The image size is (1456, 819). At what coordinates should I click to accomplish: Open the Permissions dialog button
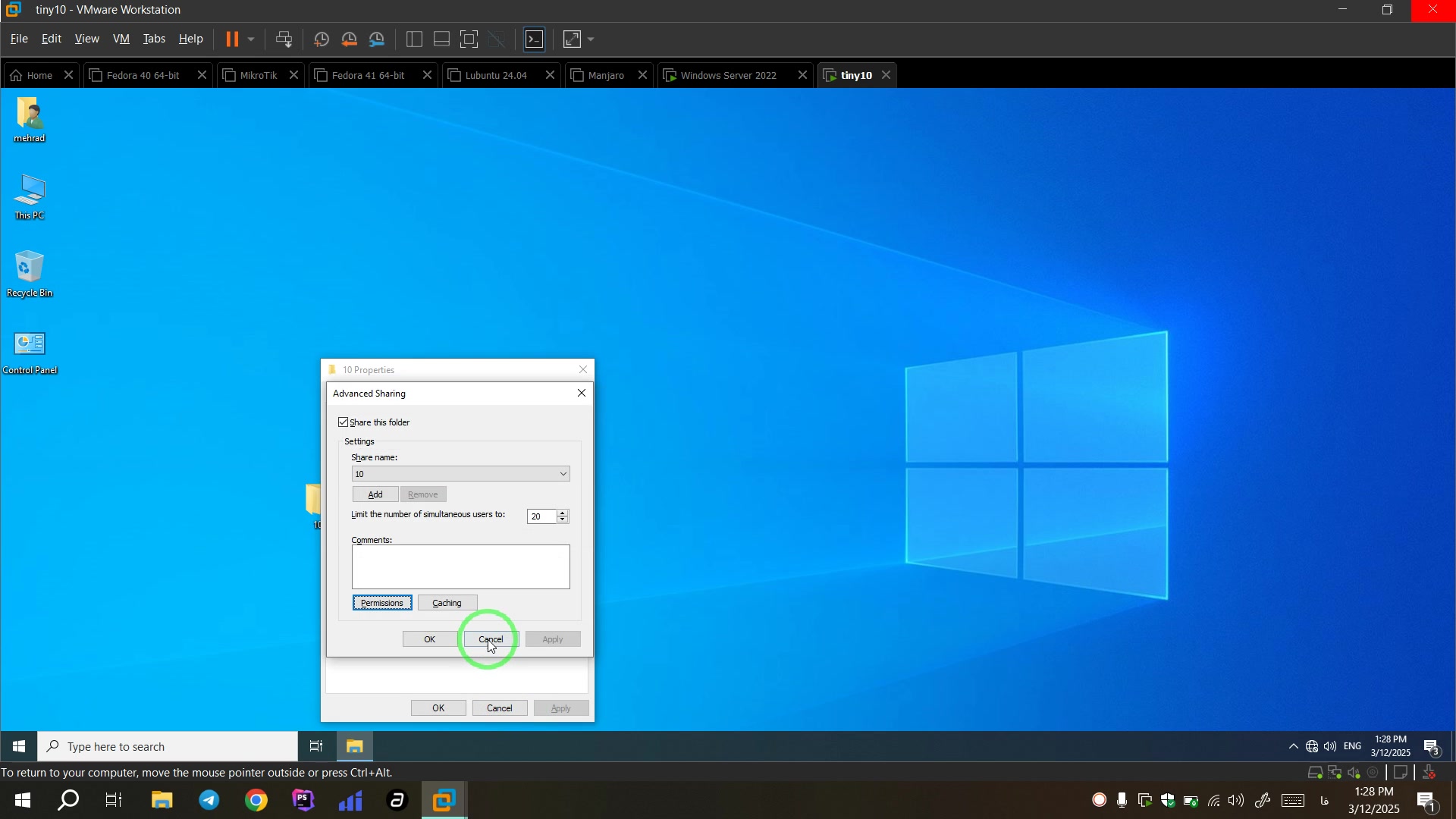click(x=382, y=603)
